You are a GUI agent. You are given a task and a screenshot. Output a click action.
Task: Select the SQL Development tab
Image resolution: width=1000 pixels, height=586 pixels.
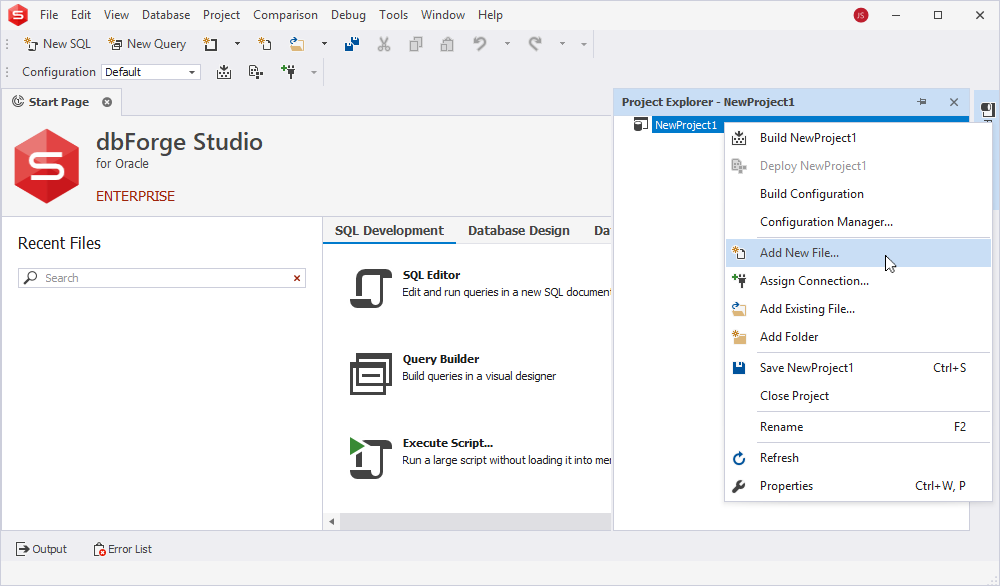(389, 231)
